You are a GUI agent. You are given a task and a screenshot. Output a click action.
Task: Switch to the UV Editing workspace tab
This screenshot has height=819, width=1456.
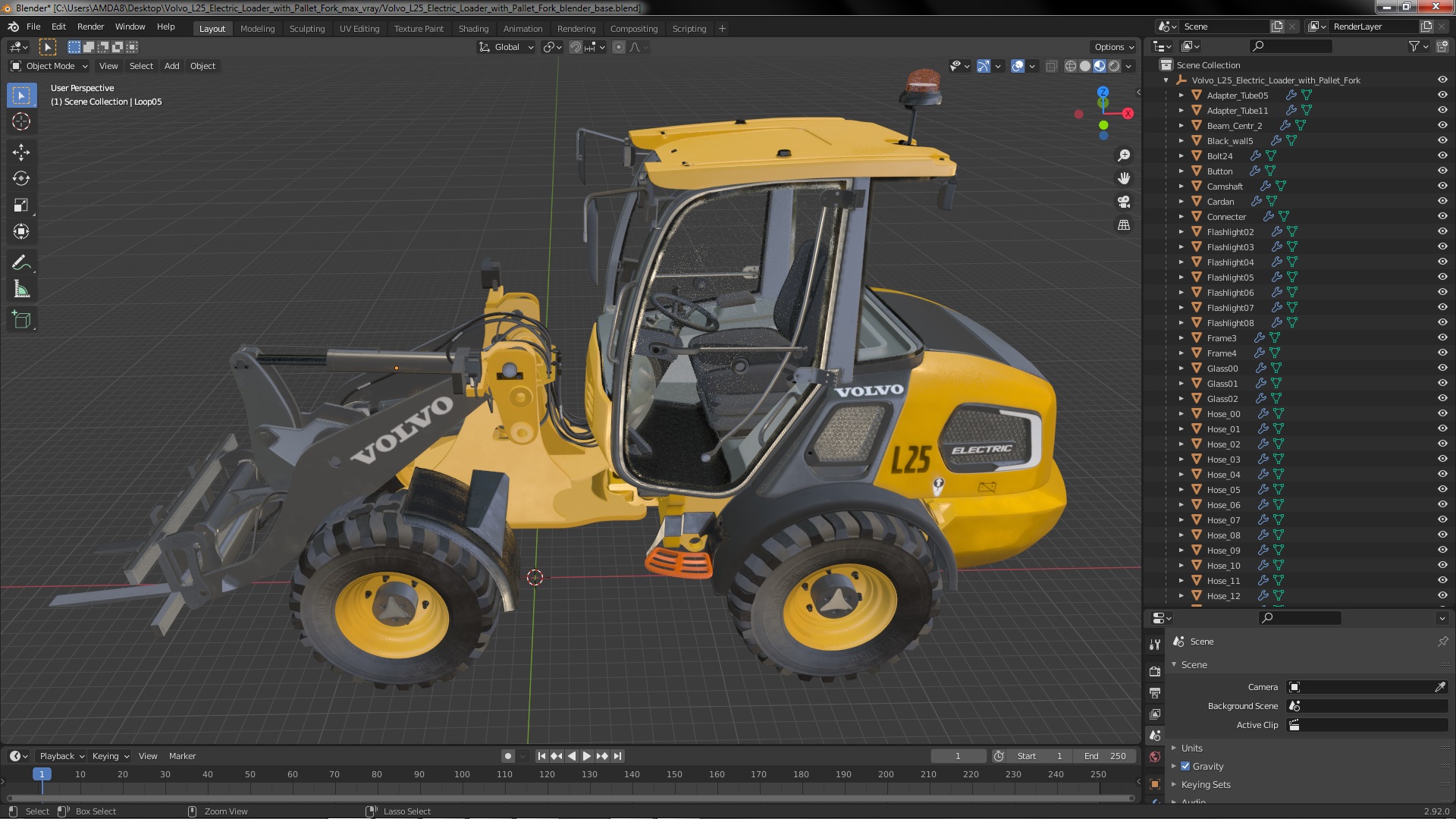coord(359,29)
